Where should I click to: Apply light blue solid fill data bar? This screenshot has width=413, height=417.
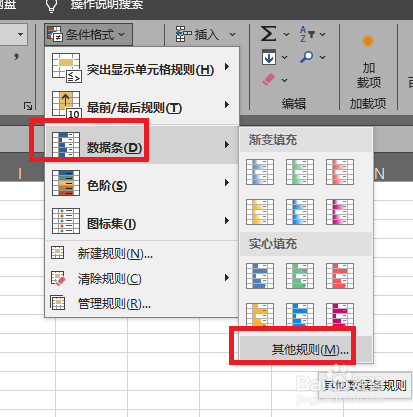tap(300, 315)
